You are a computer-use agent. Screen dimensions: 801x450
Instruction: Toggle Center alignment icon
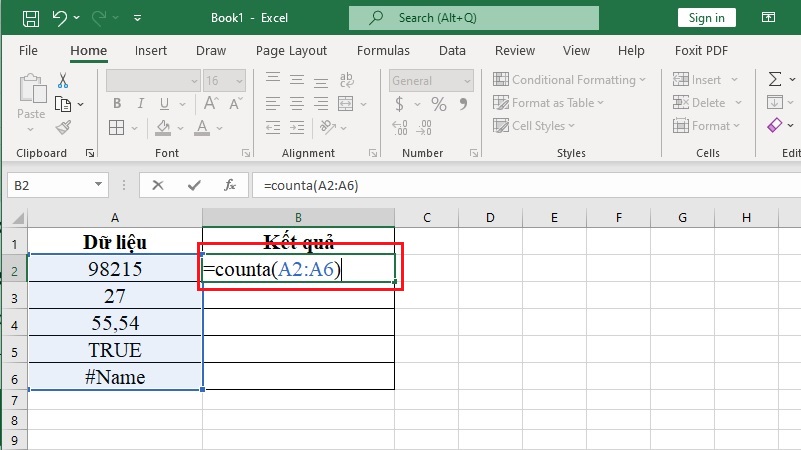(x=297, y=104)
